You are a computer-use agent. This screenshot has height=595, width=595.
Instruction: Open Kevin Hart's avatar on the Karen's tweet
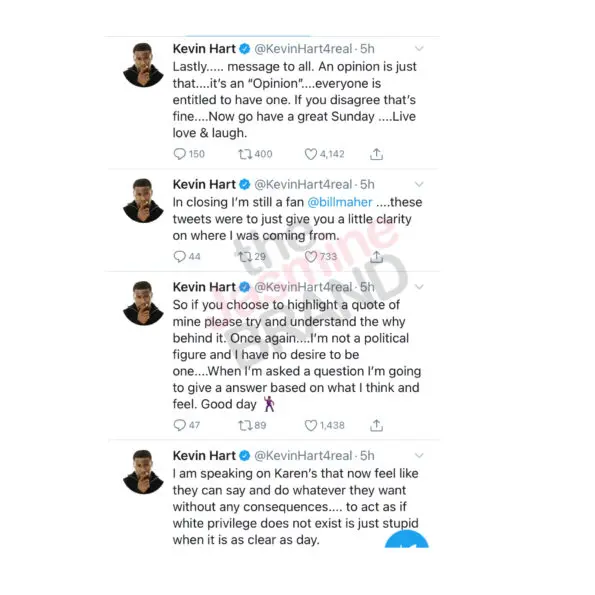click(143, 472)
